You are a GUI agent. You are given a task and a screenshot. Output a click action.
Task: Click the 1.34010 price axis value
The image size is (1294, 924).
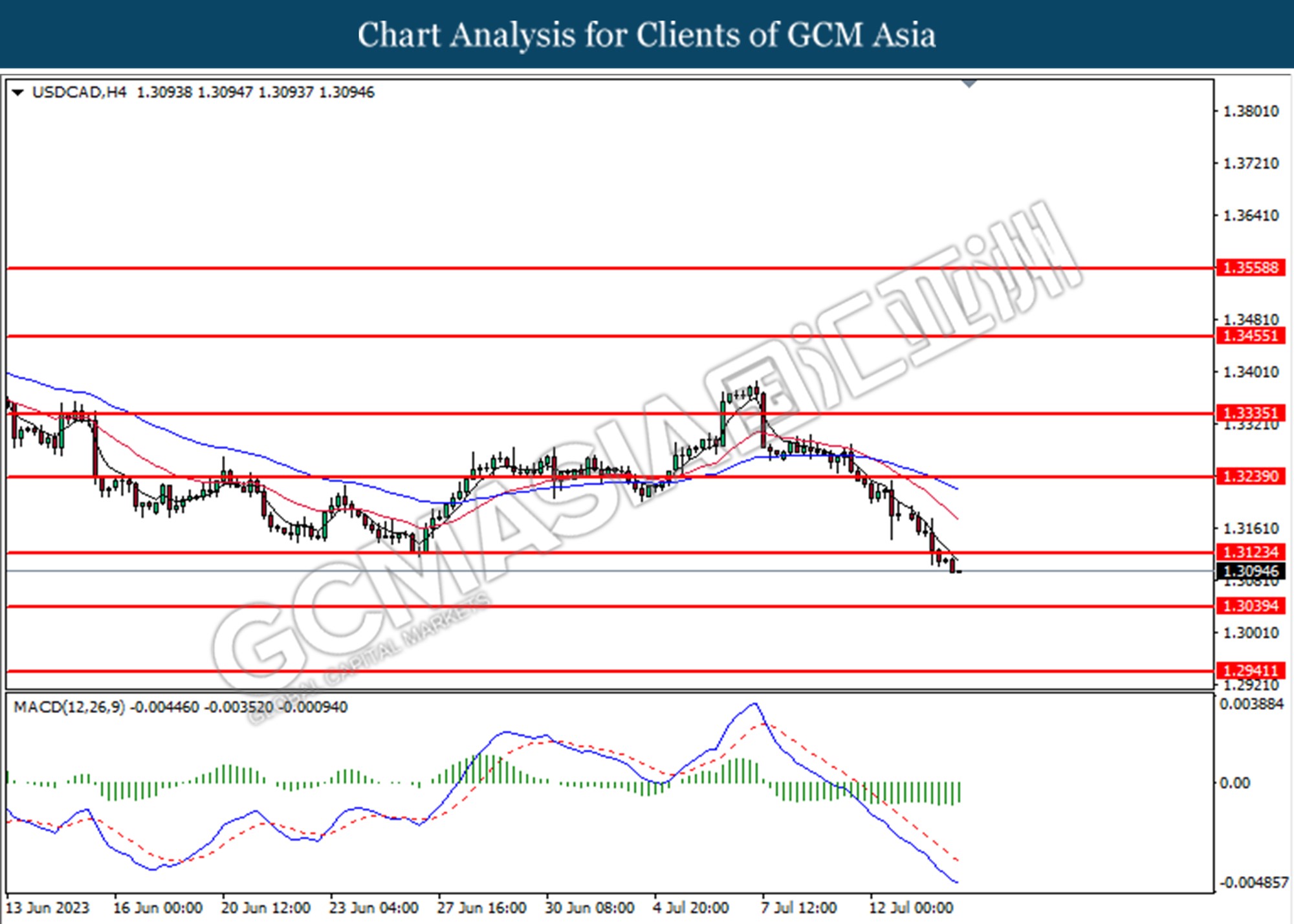(1251, 372)
